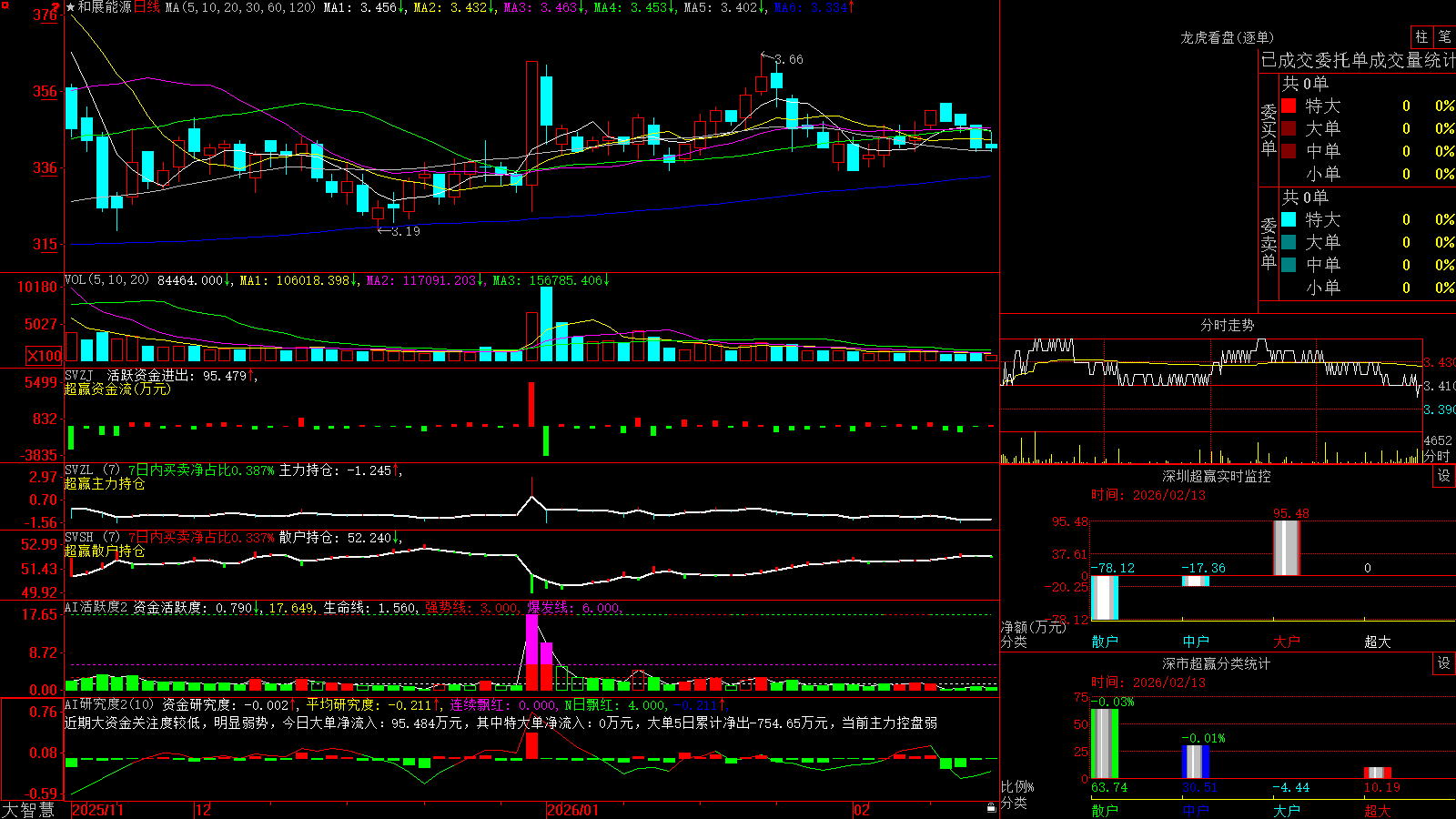Open 设 settings for 深市超赢分类统计
The width and height of the screenshot is (1456, 819).
[x=1444, y=663]
